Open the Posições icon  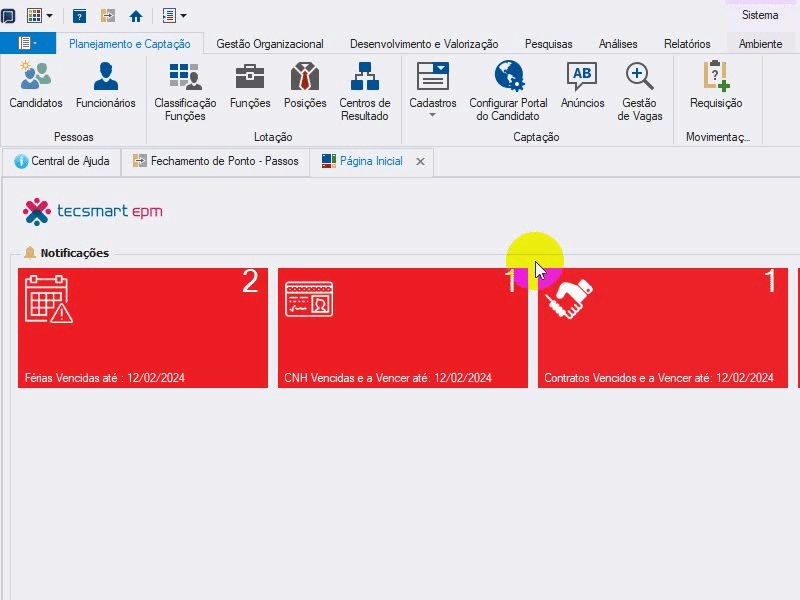coord(305,85)
